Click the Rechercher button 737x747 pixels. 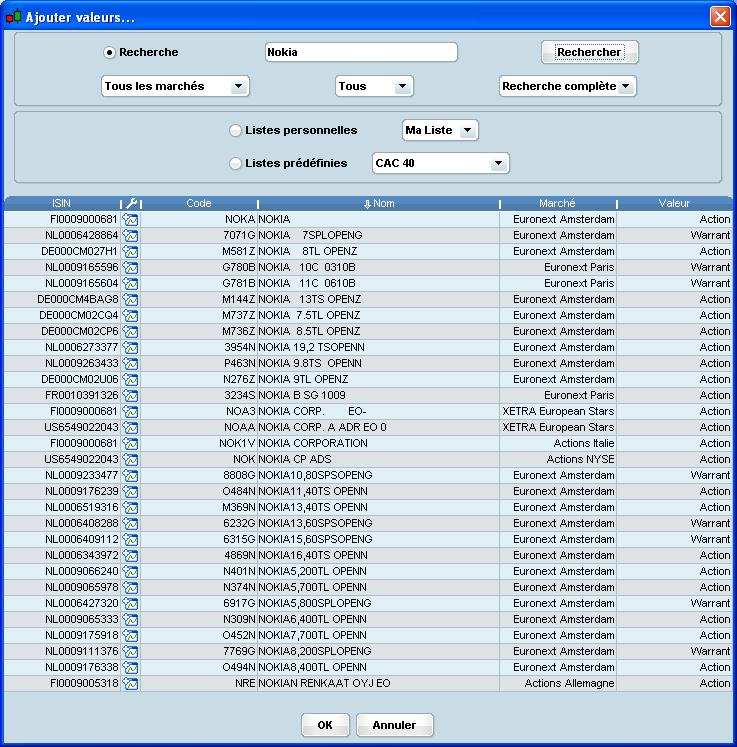click(589, 52)
